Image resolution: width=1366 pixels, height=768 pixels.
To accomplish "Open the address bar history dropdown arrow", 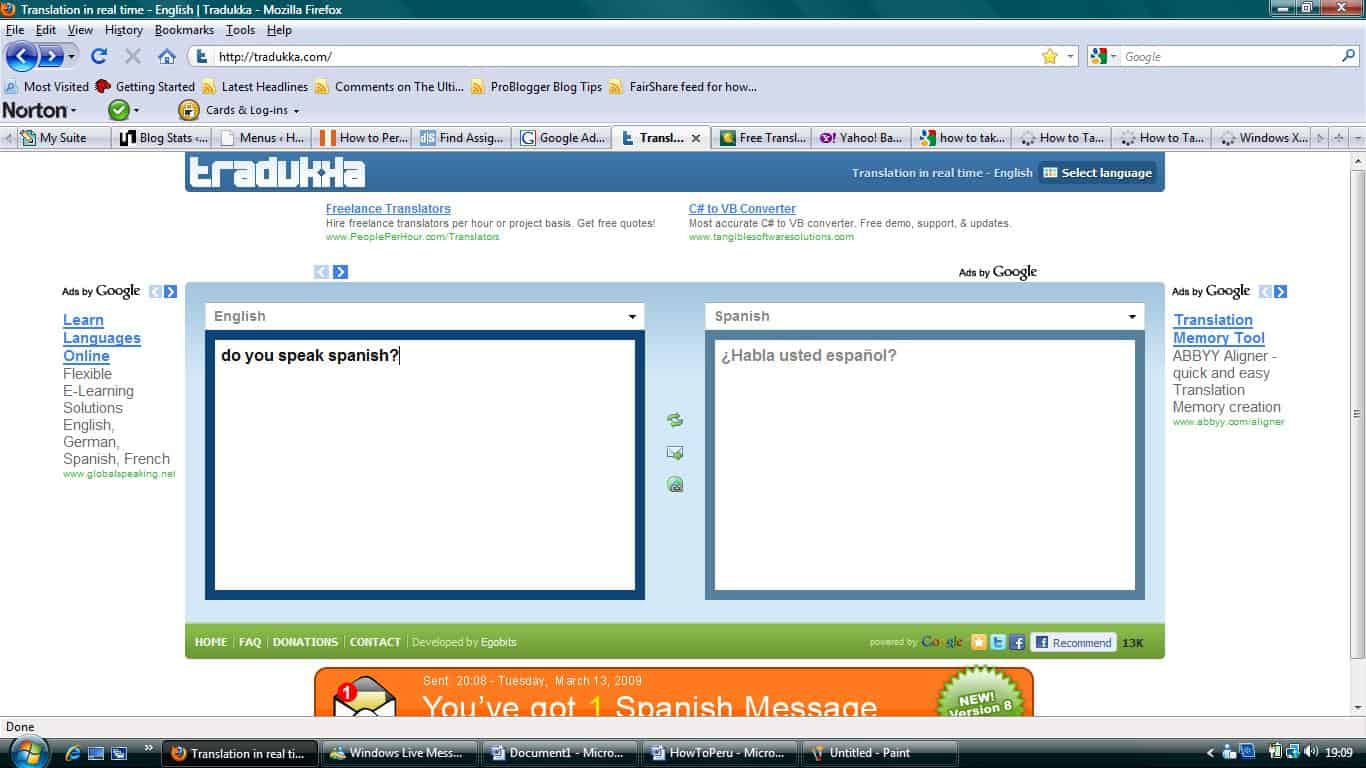I will (x=1071, y=57).
